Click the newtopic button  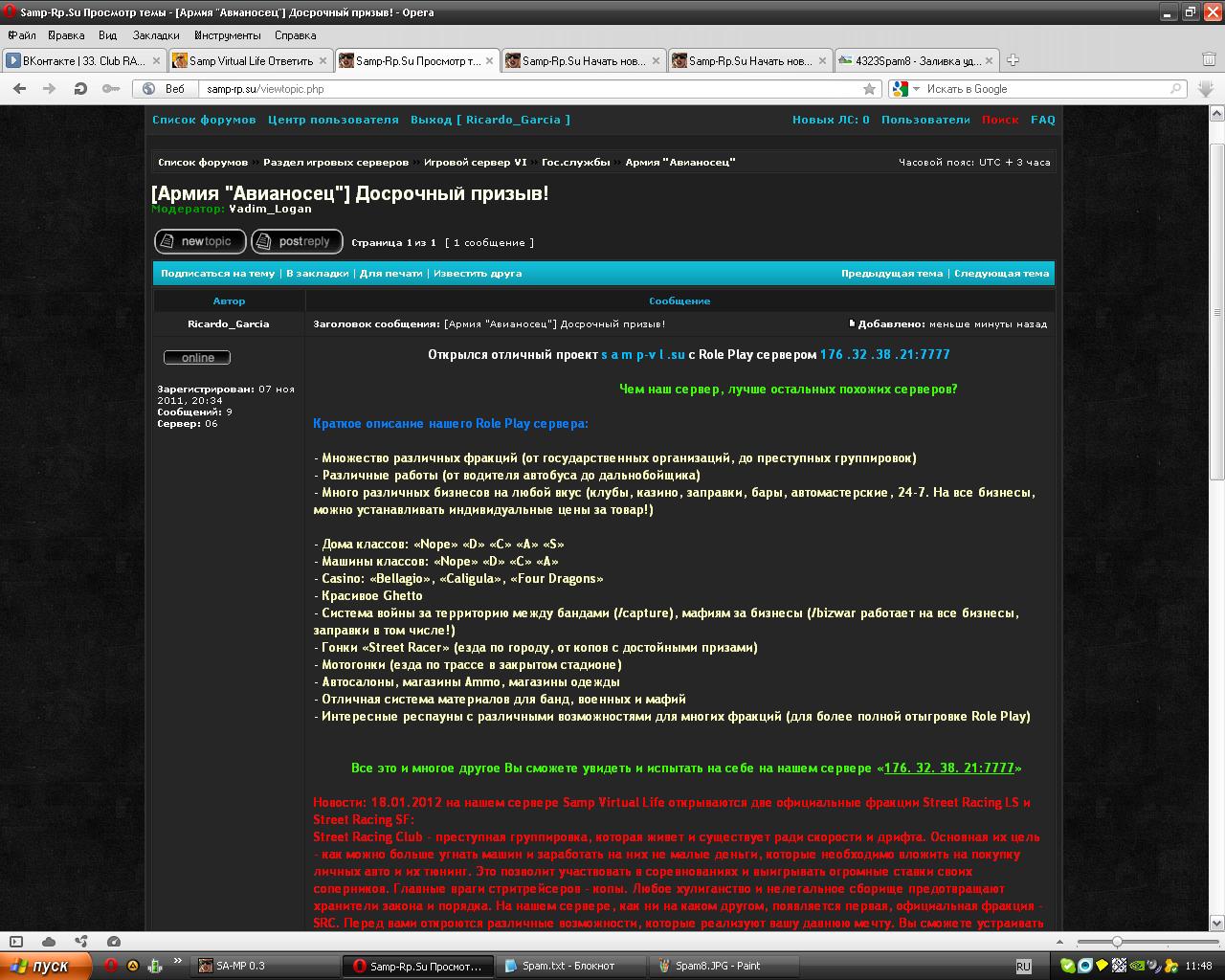[x=200, y=242]
